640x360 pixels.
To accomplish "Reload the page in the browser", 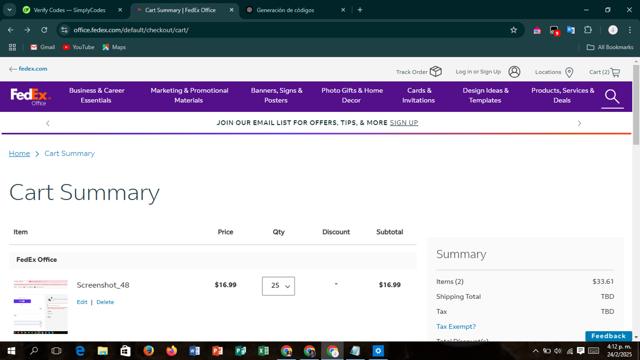I will pyautogui.click(x=44, y=30).
